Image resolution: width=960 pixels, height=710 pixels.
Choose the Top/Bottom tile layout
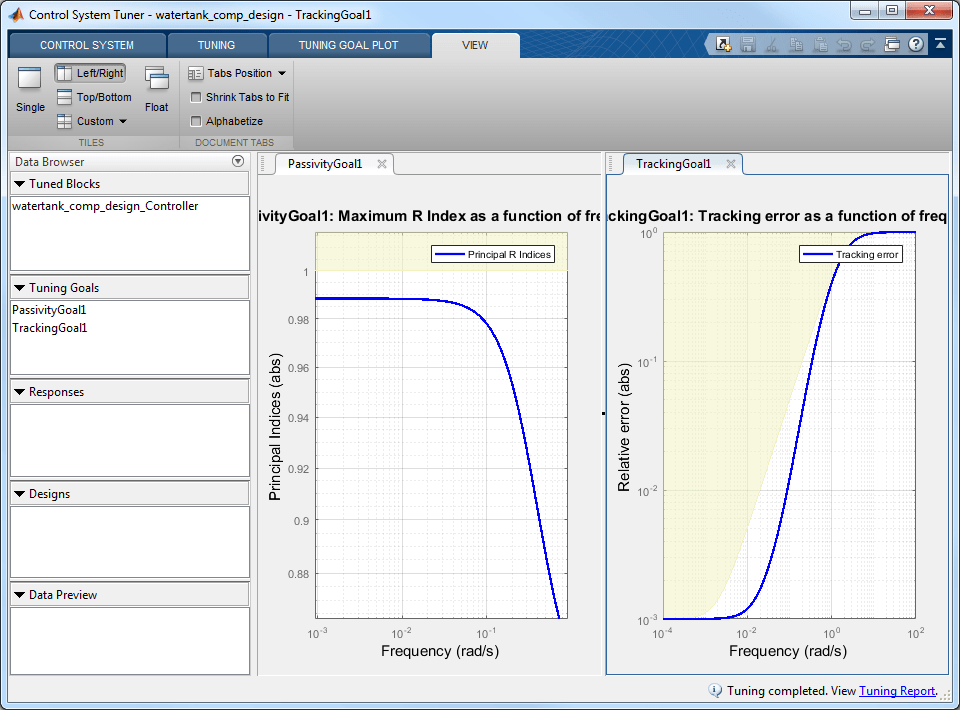[x=93, y=97]
